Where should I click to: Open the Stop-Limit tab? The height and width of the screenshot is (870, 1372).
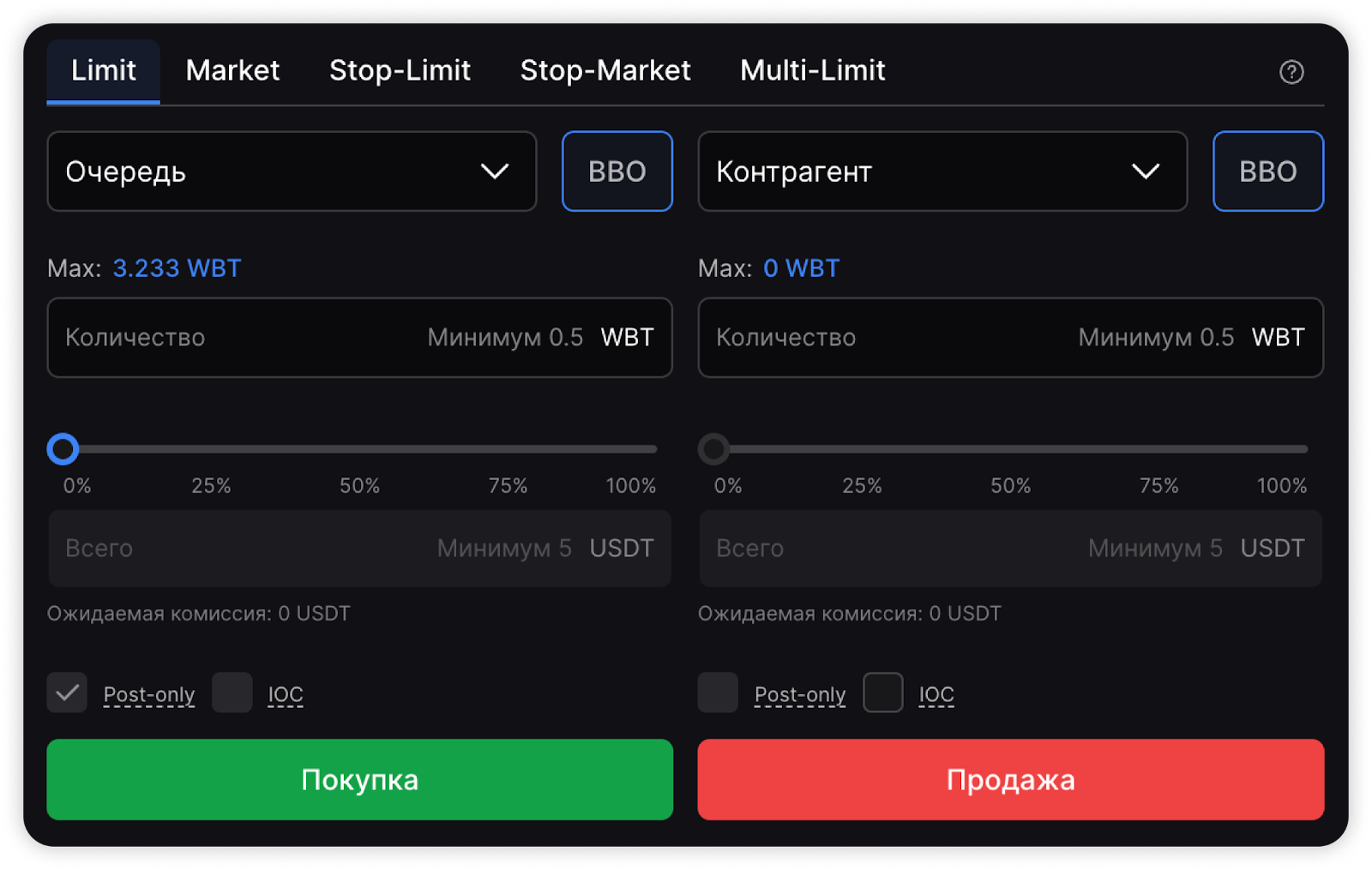pyautogui.click(x=400, y=70)
